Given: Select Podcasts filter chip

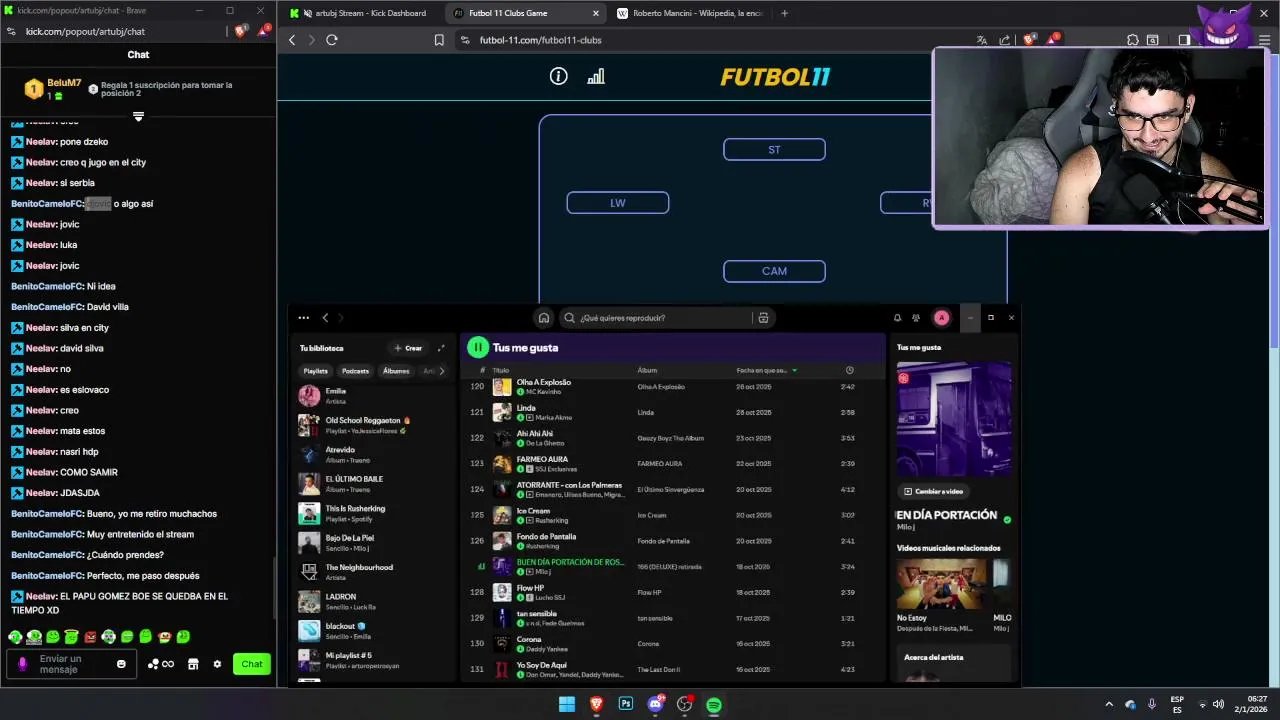Looking at the screenshot, I should coord(355,371).
